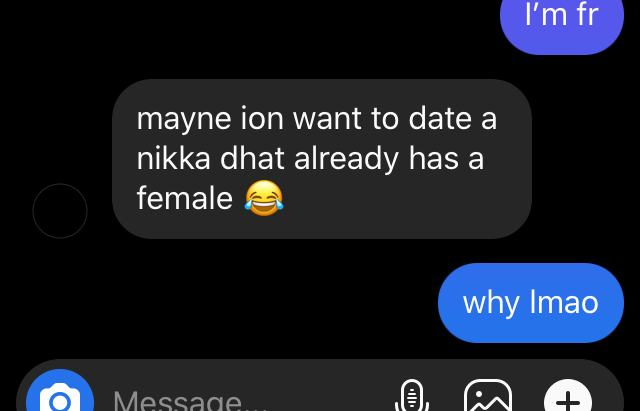640x411 pixels.
Task: Tap the text "want to date a"
Action: 395,118
